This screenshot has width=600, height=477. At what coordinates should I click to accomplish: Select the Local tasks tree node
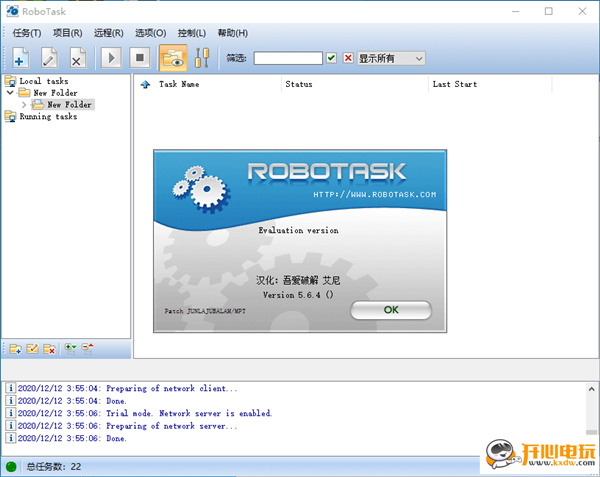click(44, 81)
